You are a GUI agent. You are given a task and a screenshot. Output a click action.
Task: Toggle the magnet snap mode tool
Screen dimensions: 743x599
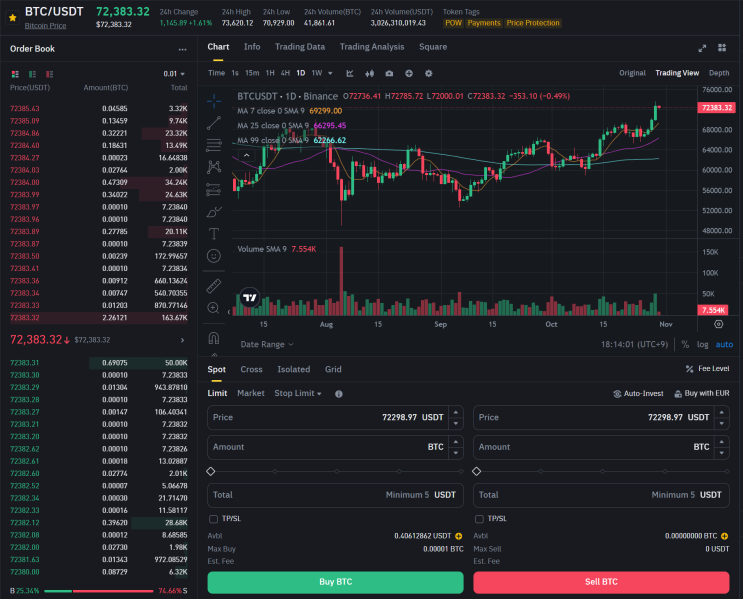[214, 338]
